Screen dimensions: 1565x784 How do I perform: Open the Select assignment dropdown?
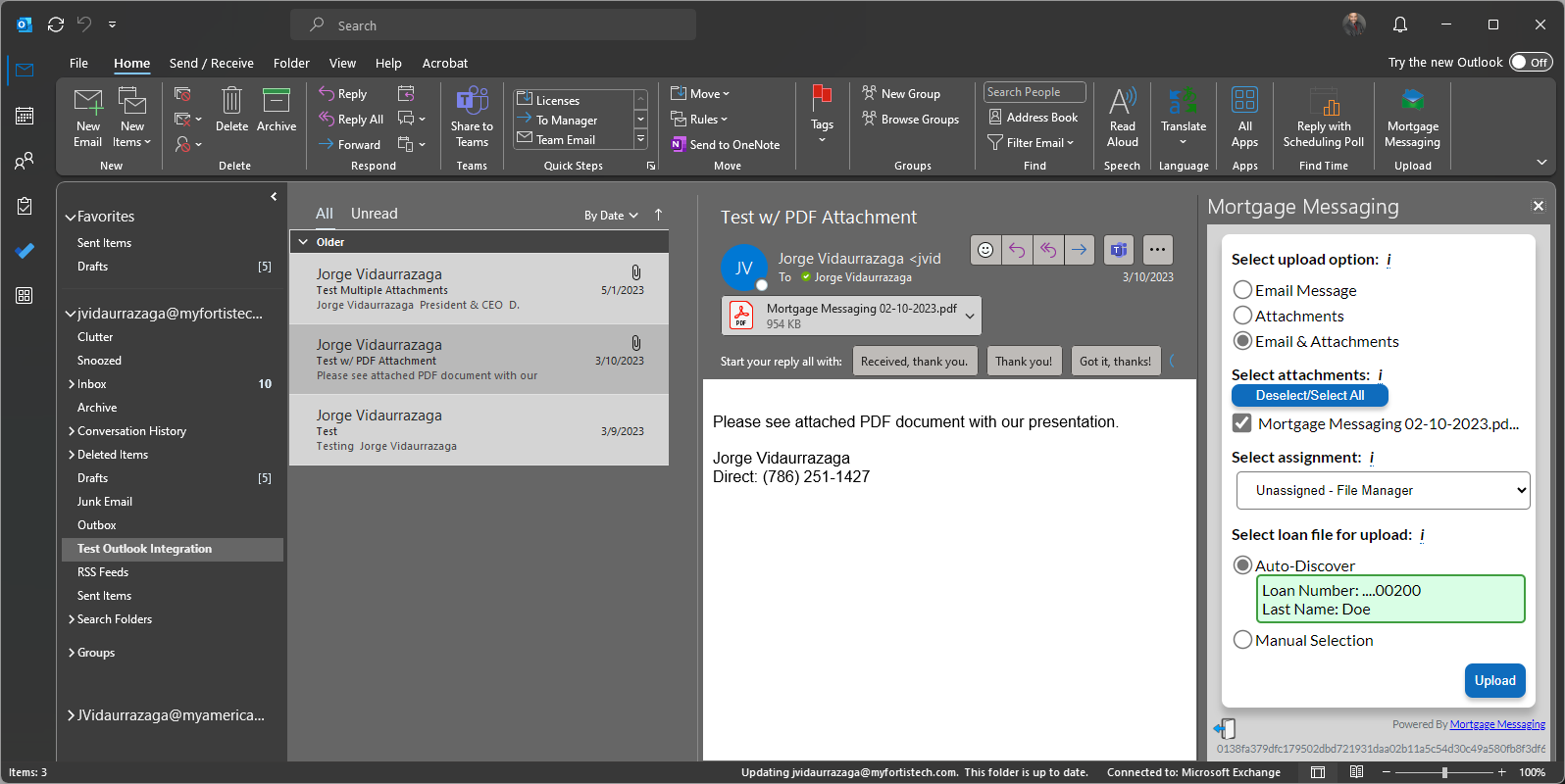[1383, 490]
